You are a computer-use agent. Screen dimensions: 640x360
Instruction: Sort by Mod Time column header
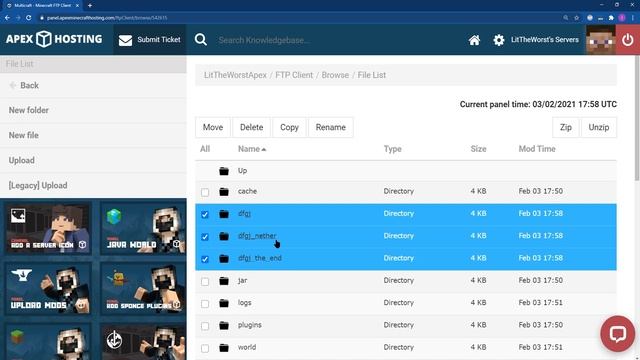537,149
